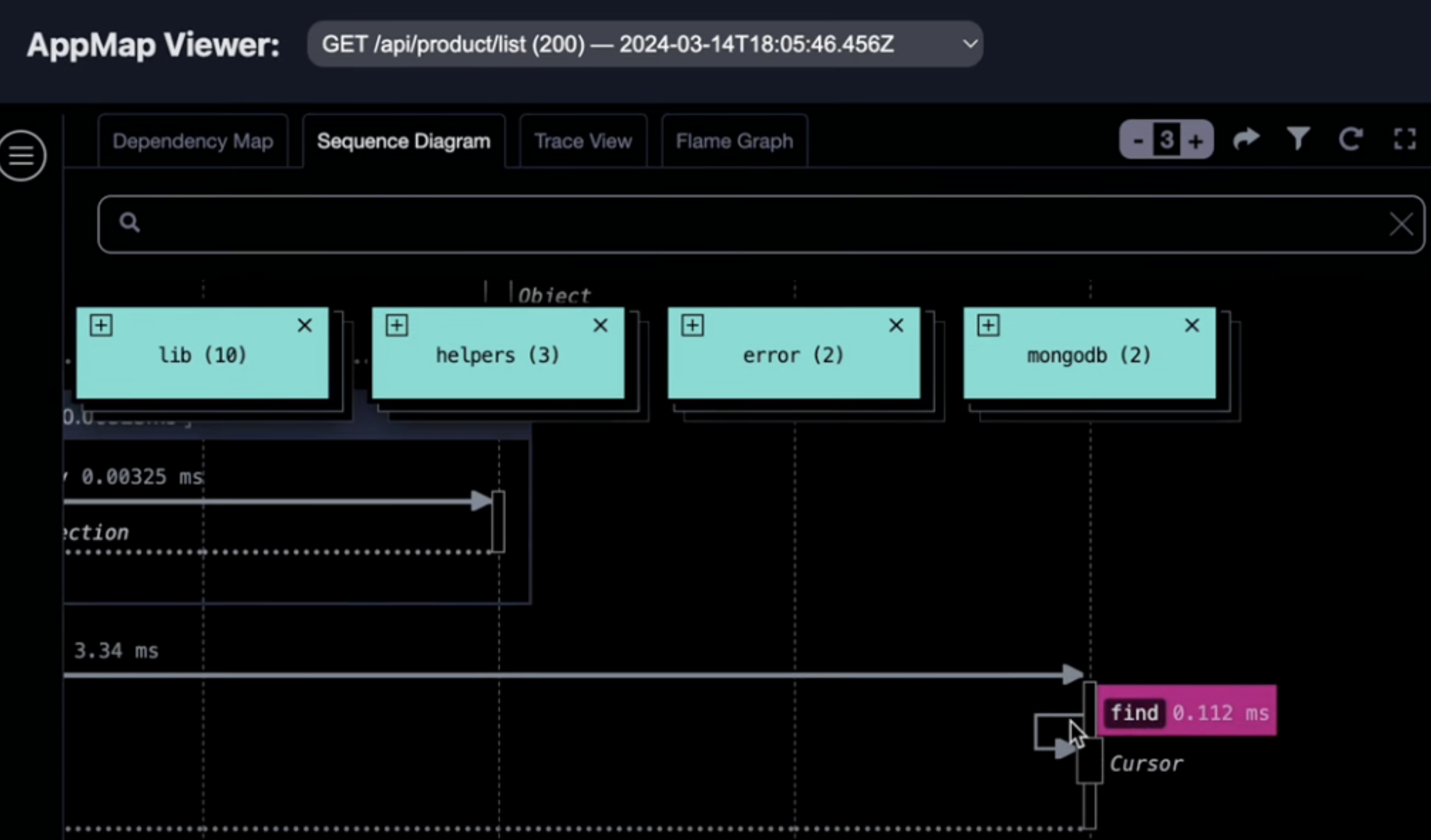This screenshot has height=840, width=1431.
Task: Expand the lib (10) actor
Action: pyautogui.click(x=101, y=325)
